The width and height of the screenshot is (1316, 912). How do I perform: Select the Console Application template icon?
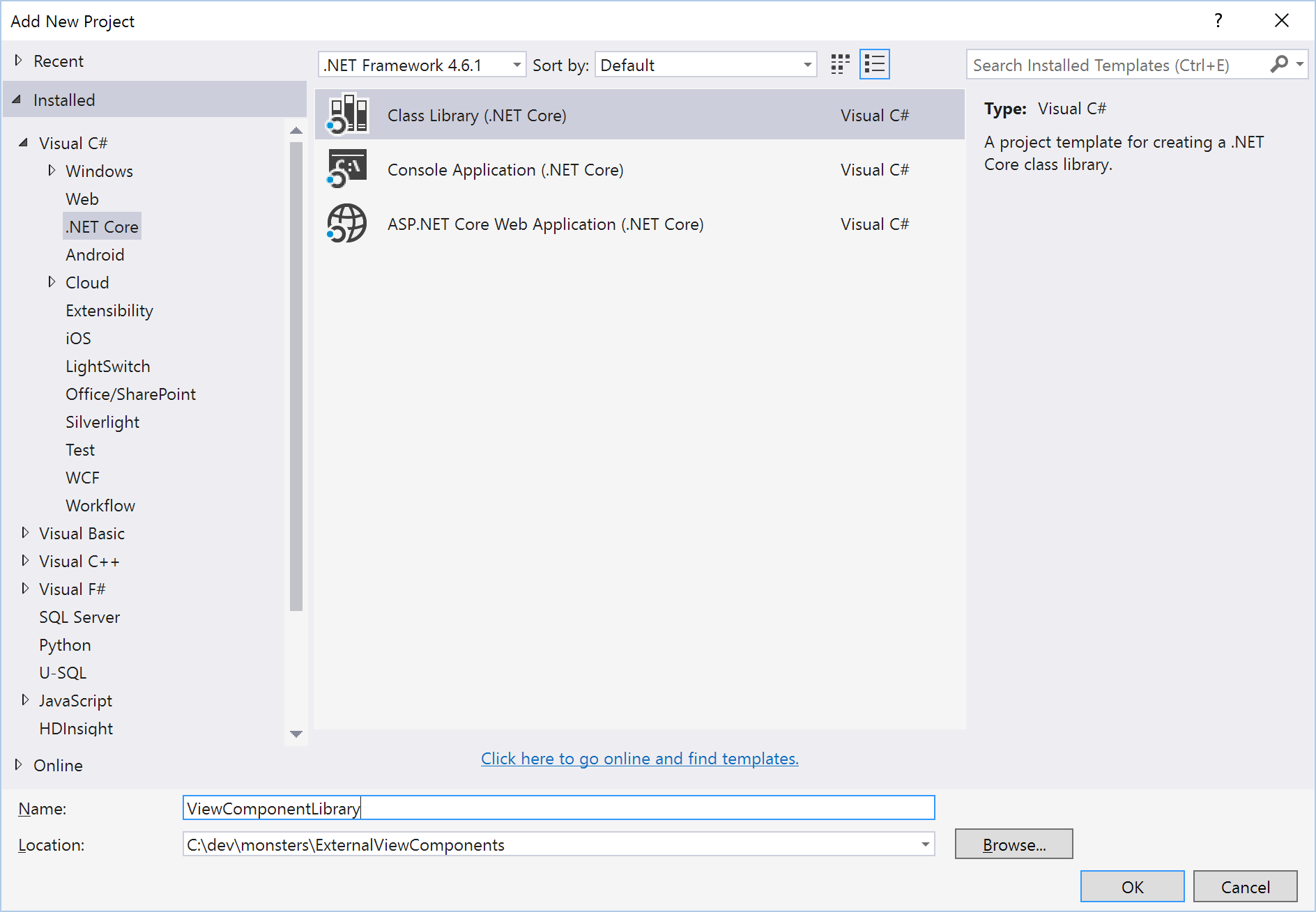click(347, 169)
